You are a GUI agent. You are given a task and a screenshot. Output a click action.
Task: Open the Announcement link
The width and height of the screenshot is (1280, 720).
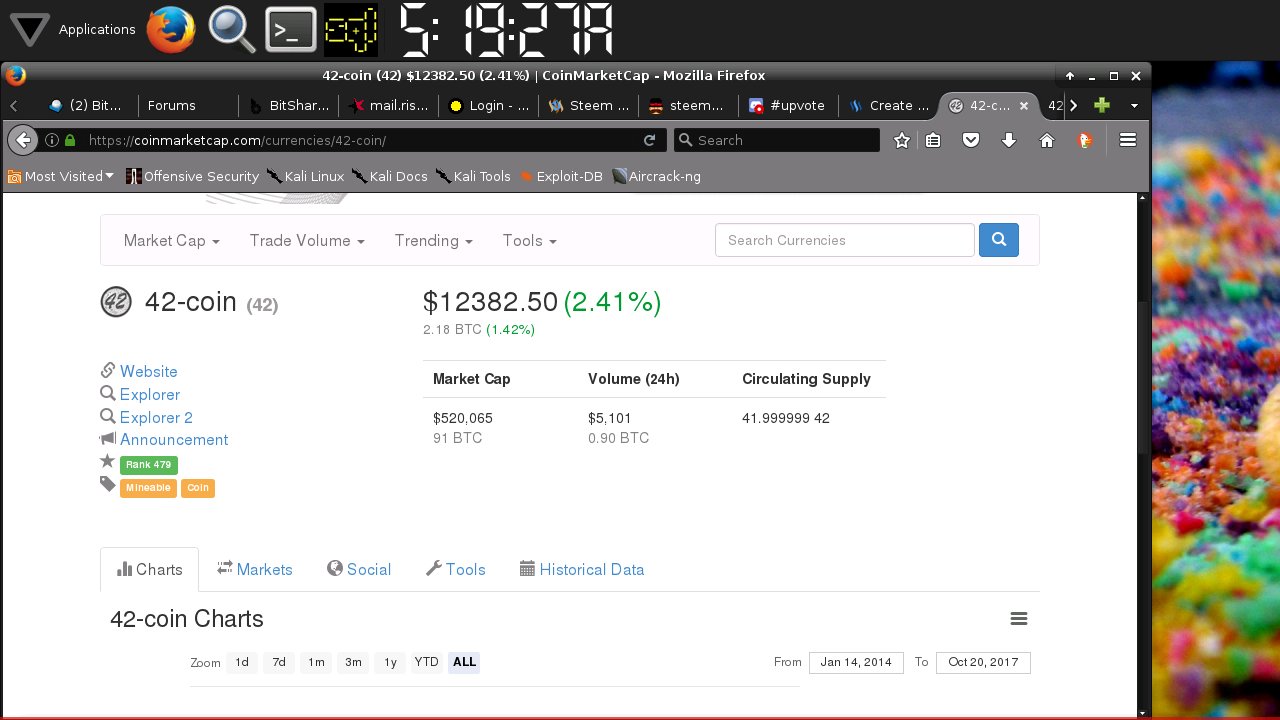(x=174, y=439)
